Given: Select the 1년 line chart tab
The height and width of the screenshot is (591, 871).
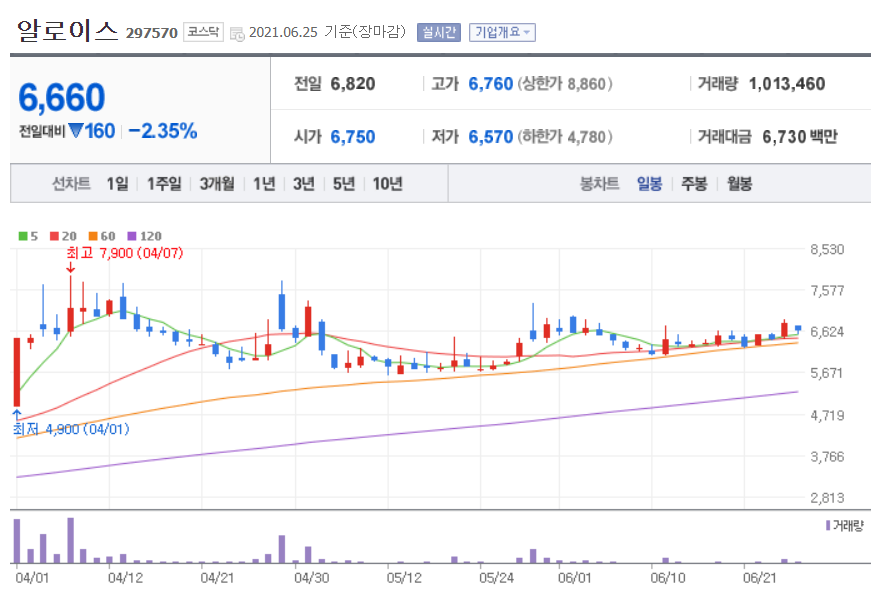Looking at the screenshot, I should [264, 183].
